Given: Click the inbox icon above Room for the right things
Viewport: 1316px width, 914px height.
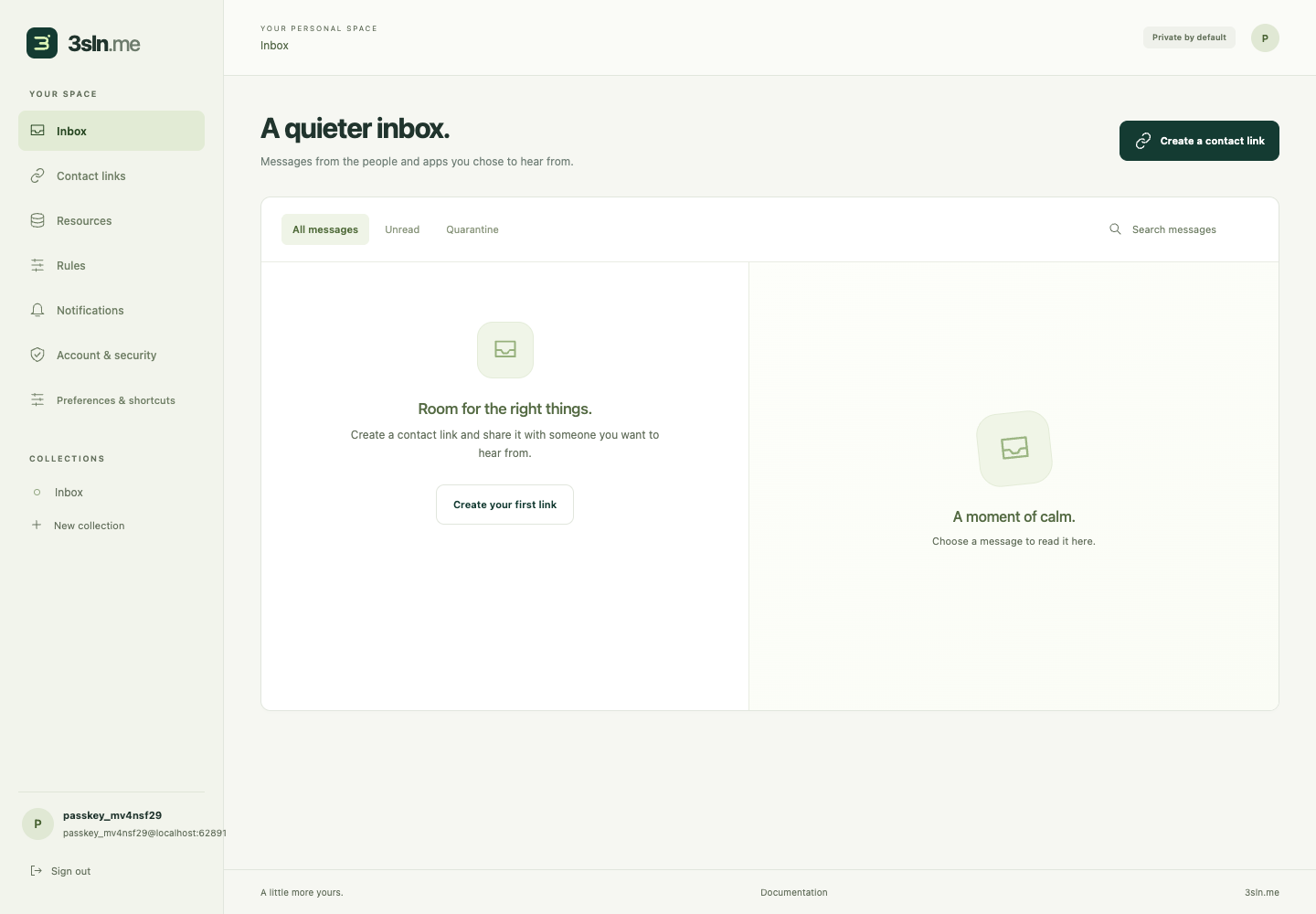Looking at the screenshot, I should (x=505, y=349).
